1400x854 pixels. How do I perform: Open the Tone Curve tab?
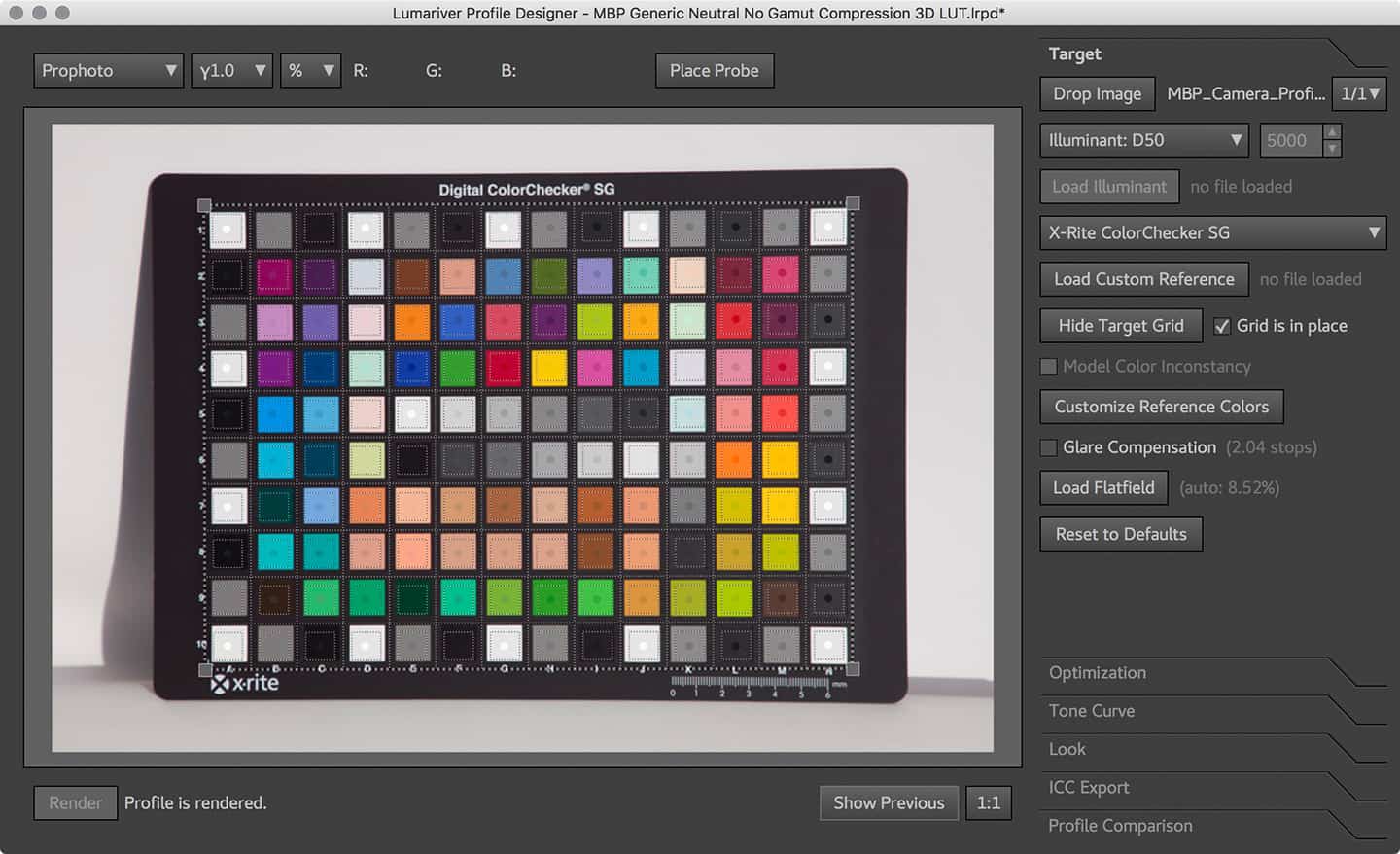[x=1092, y=711]
